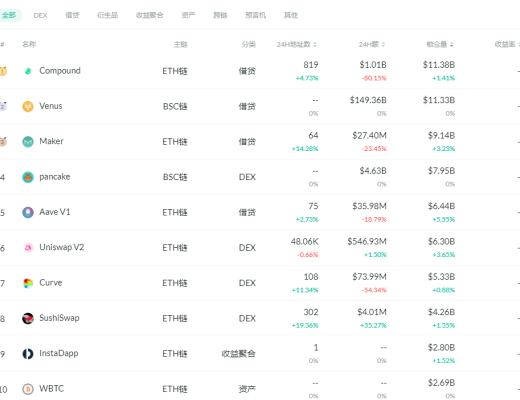This screenshot has height=400, width=520.
Task: Sort by 收益率 column header
Action: tap(507, 44)
